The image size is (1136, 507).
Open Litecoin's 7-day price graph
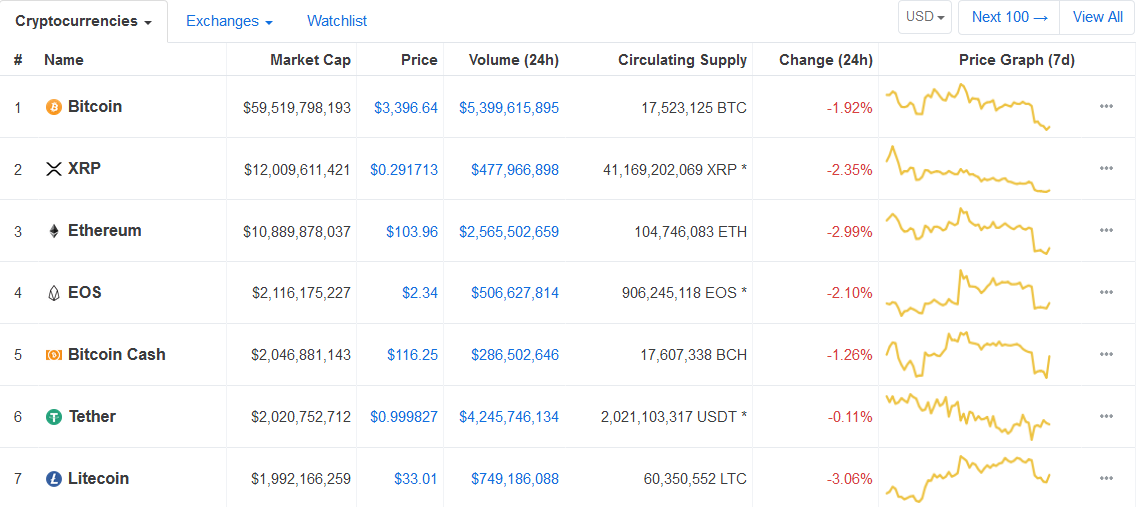(969, 478)
